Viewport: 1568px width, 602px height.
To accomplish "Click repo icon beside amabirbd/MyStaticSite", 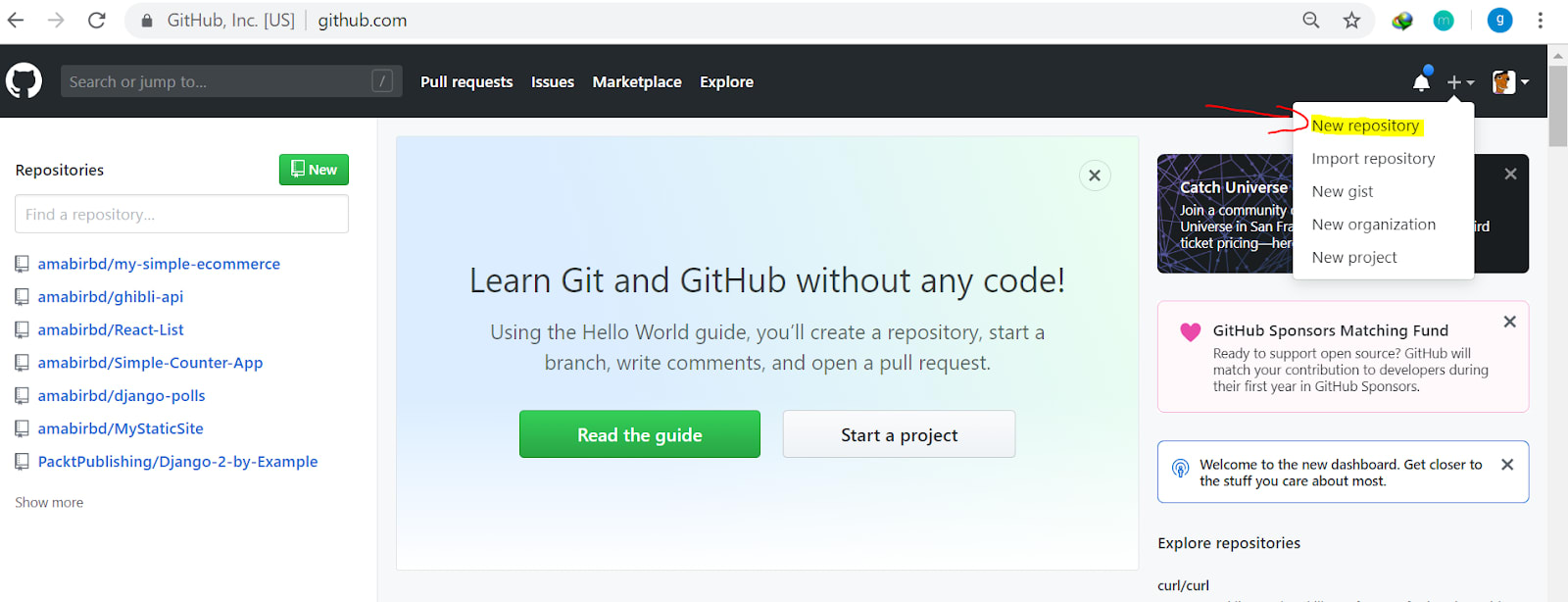I will click(22, 428).
